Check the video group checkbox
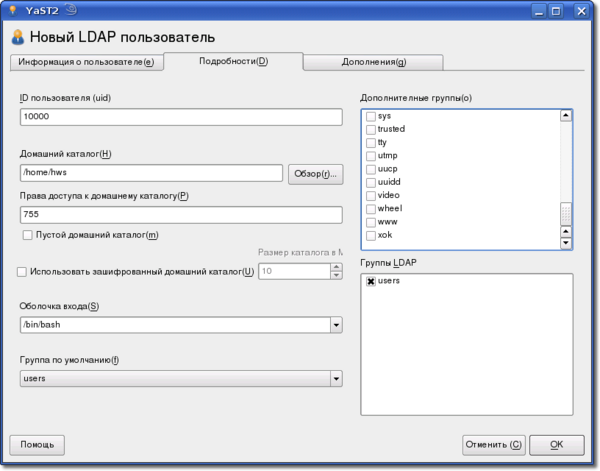 (x=371, y=195)
